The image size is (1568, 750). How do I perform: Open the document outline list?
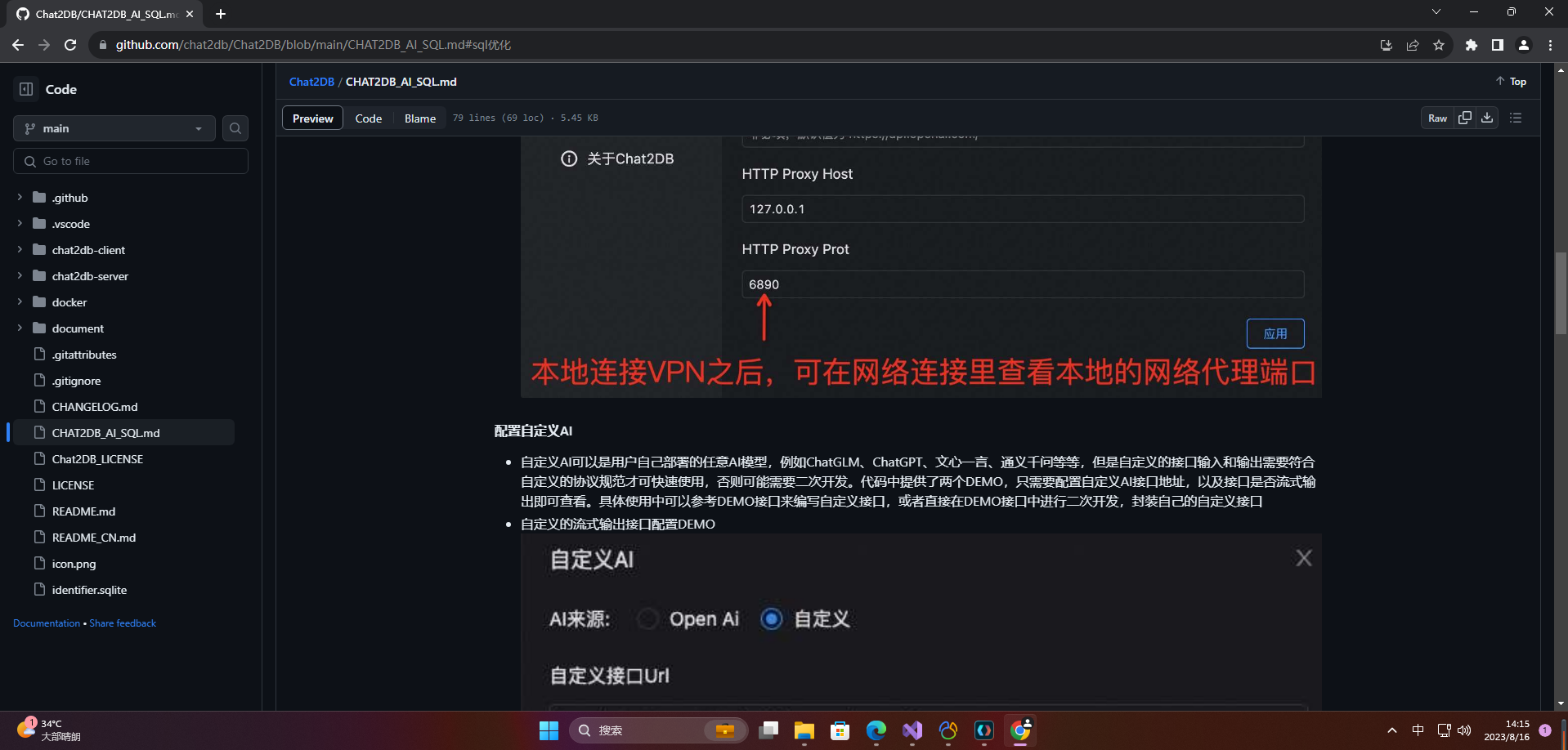point(1516,118)
